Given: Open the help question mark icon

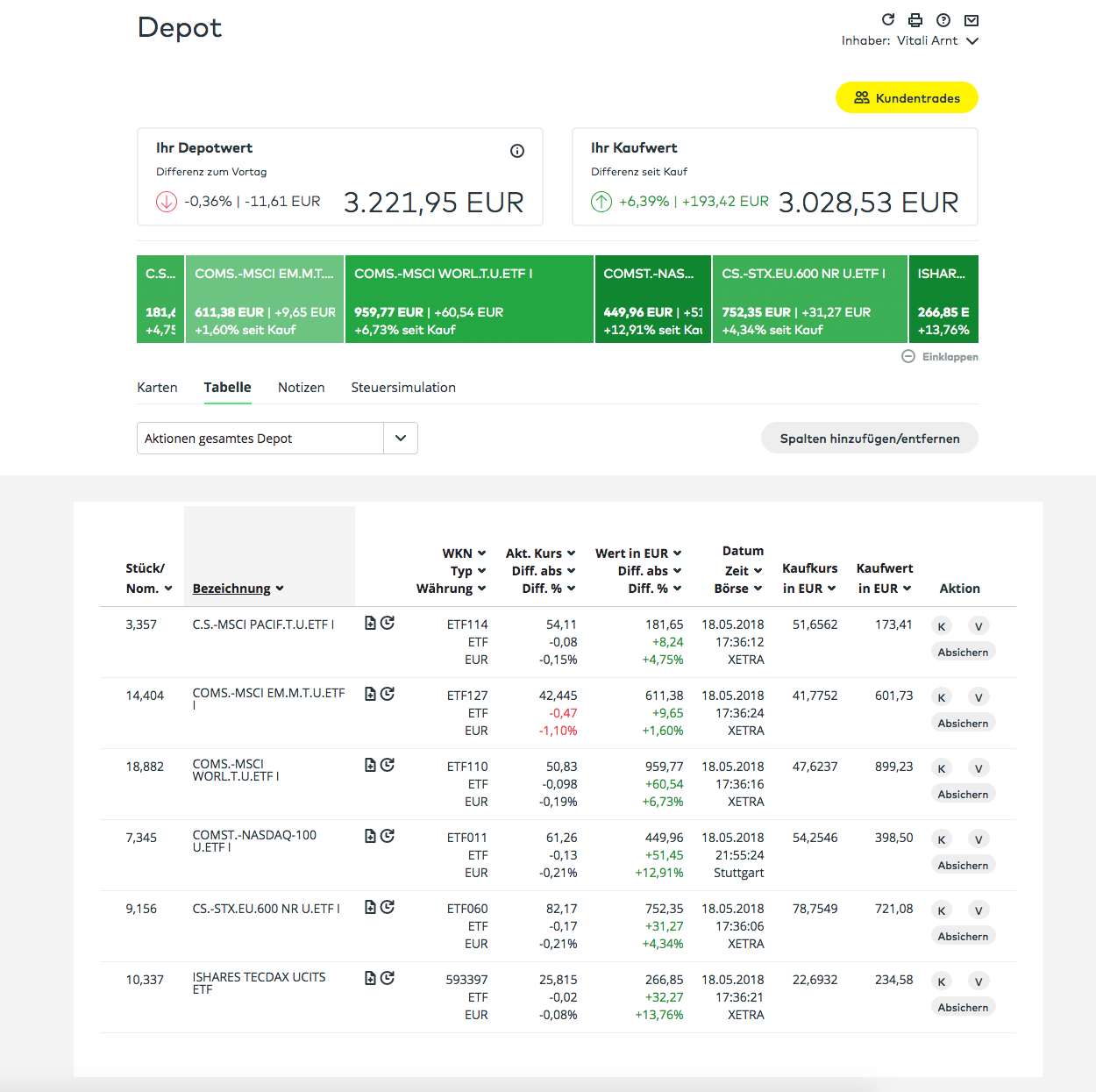Looking at the screenshot, I should [943, 20].
